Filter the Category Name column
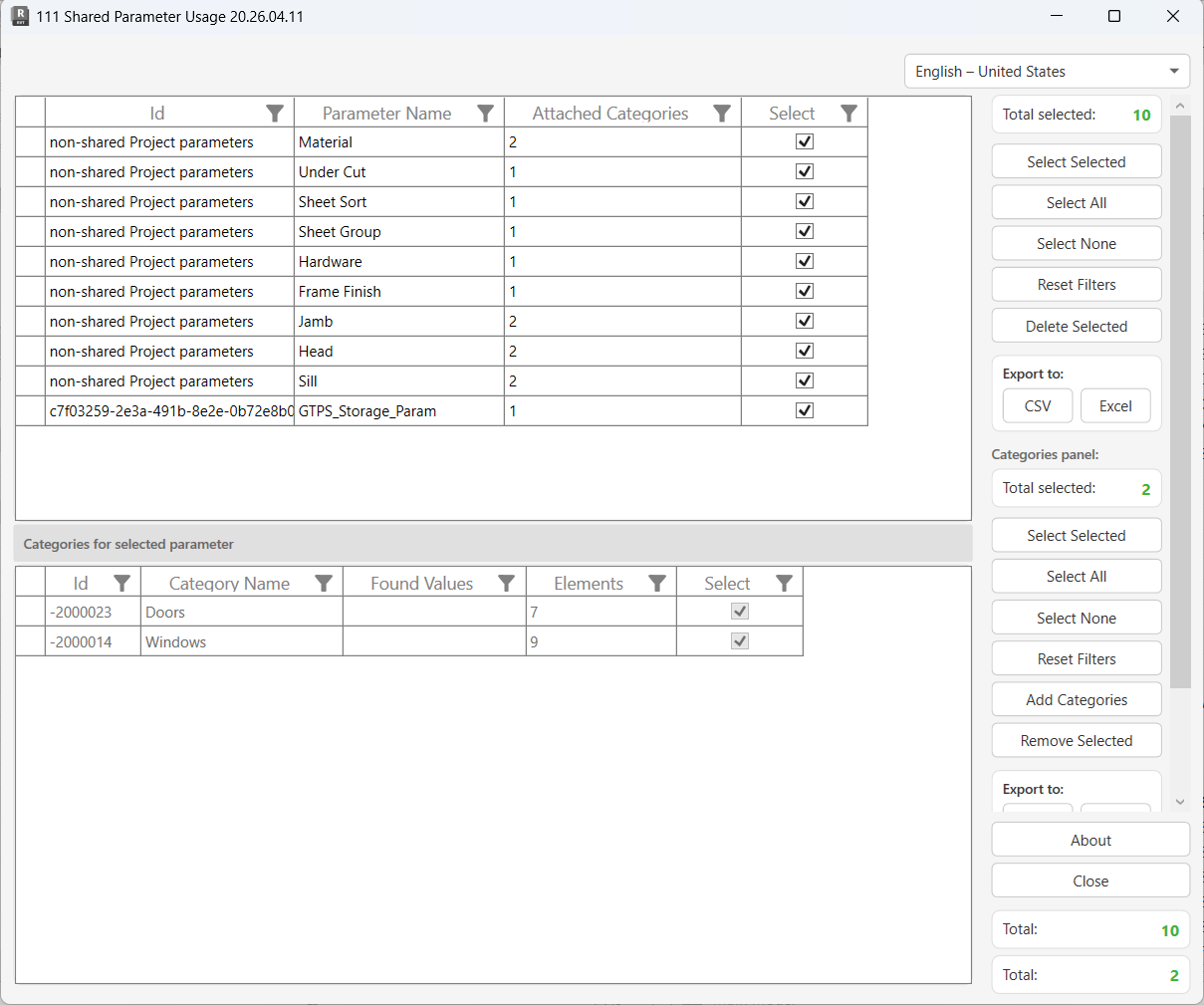Viewport: 1204px width, 1005px height. click(x=324, y=583)
